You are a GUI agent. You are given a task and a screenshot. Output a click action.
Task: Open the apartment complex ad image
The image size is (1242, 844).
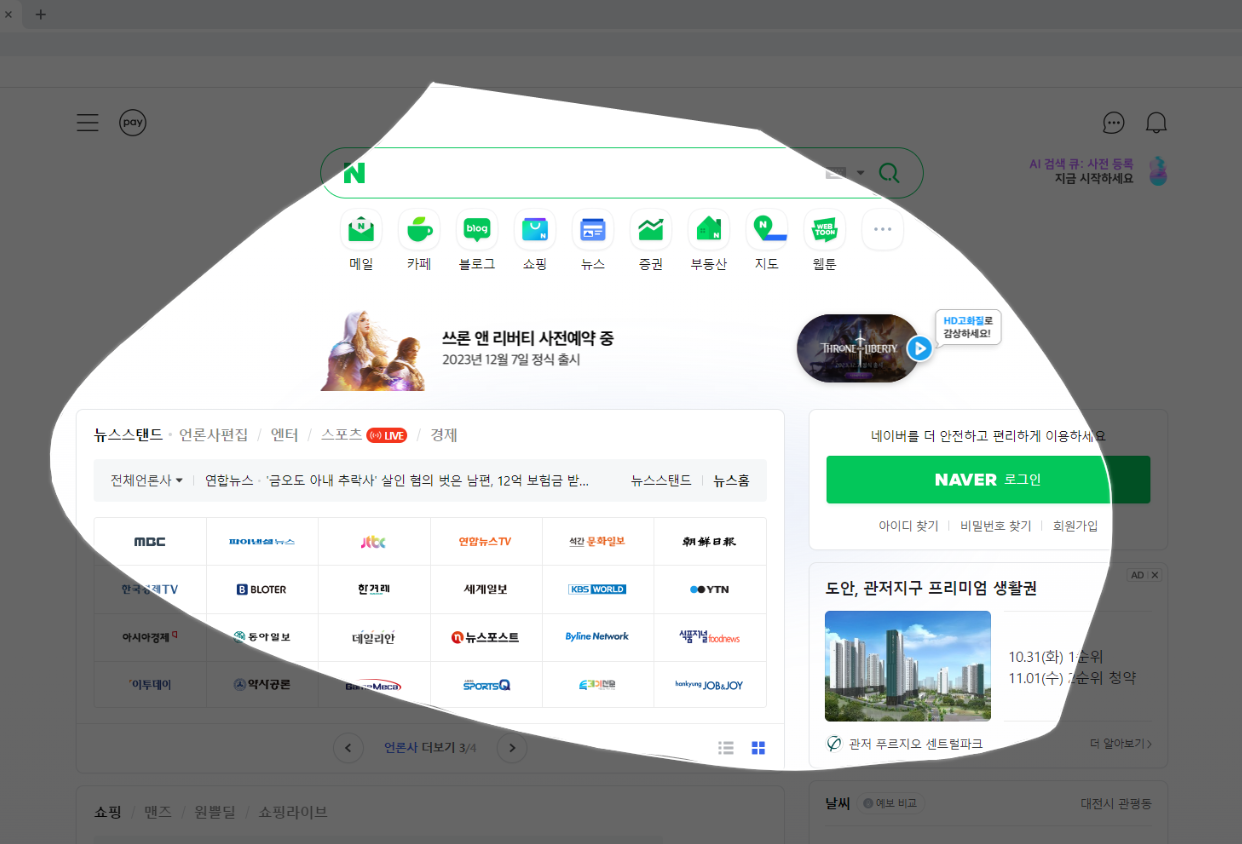[908, 666]
